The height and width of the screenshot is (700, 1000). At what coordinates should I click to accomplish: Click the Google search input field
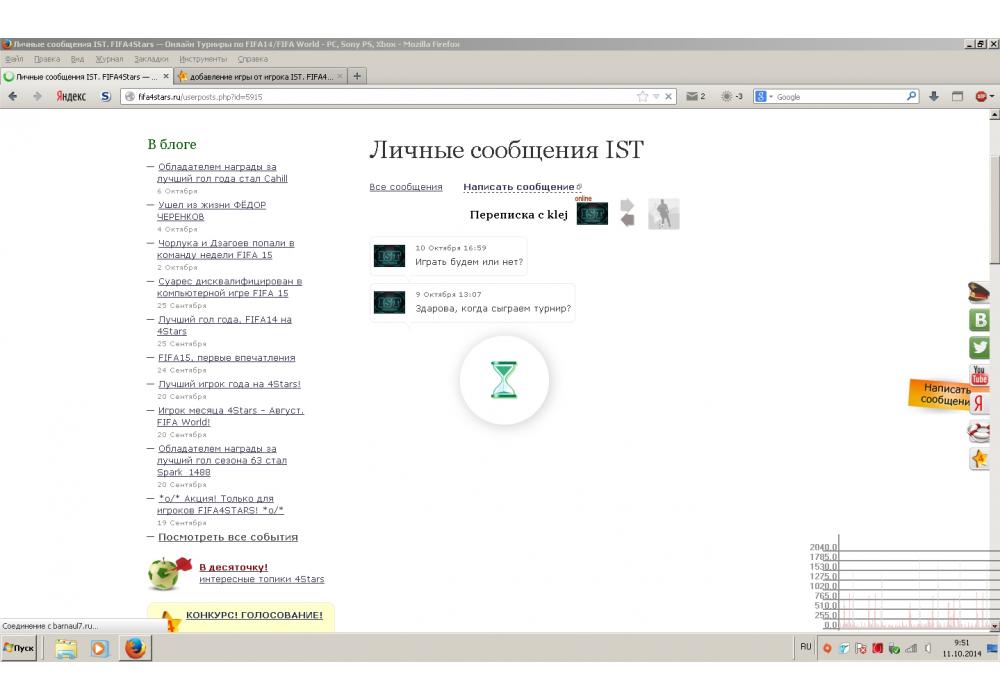pos(838,97)
